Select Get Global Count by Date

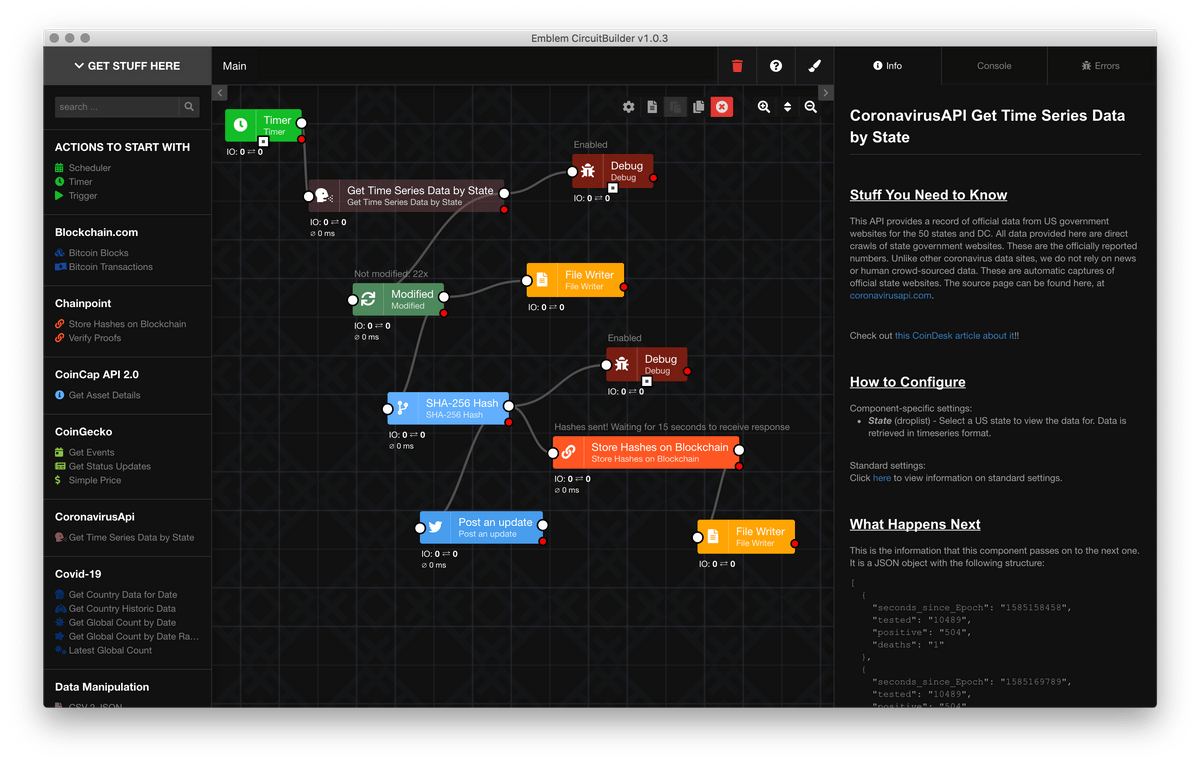coord(122,622)
